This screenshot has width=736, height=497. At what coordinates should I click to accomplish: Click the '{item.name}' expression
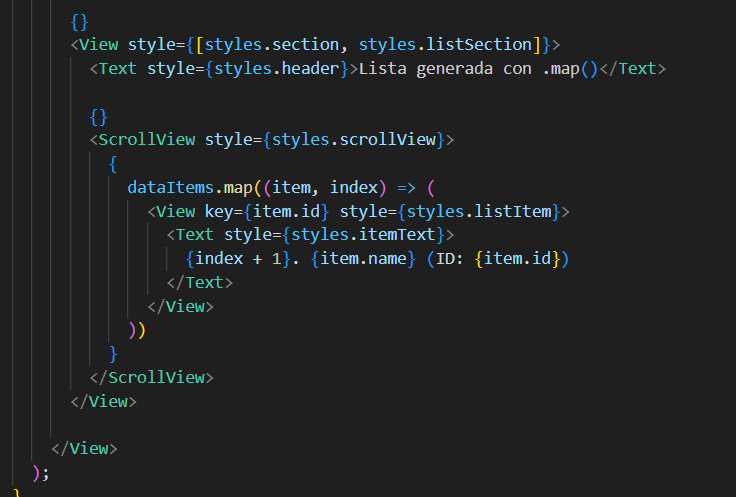(x=363, y=259)
